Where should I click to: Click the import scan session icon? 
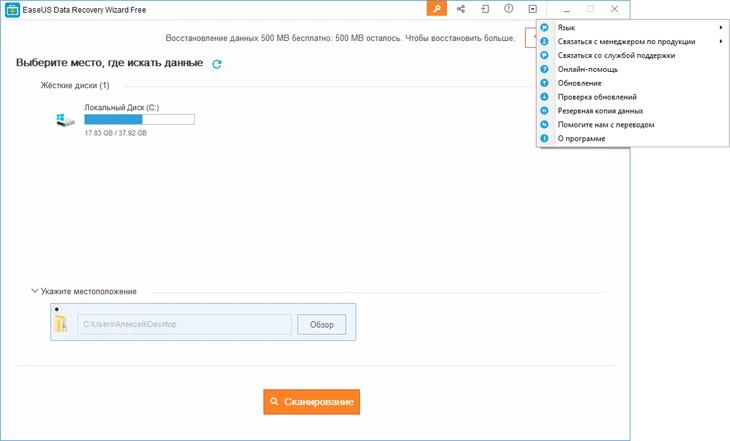coord(485,9)
